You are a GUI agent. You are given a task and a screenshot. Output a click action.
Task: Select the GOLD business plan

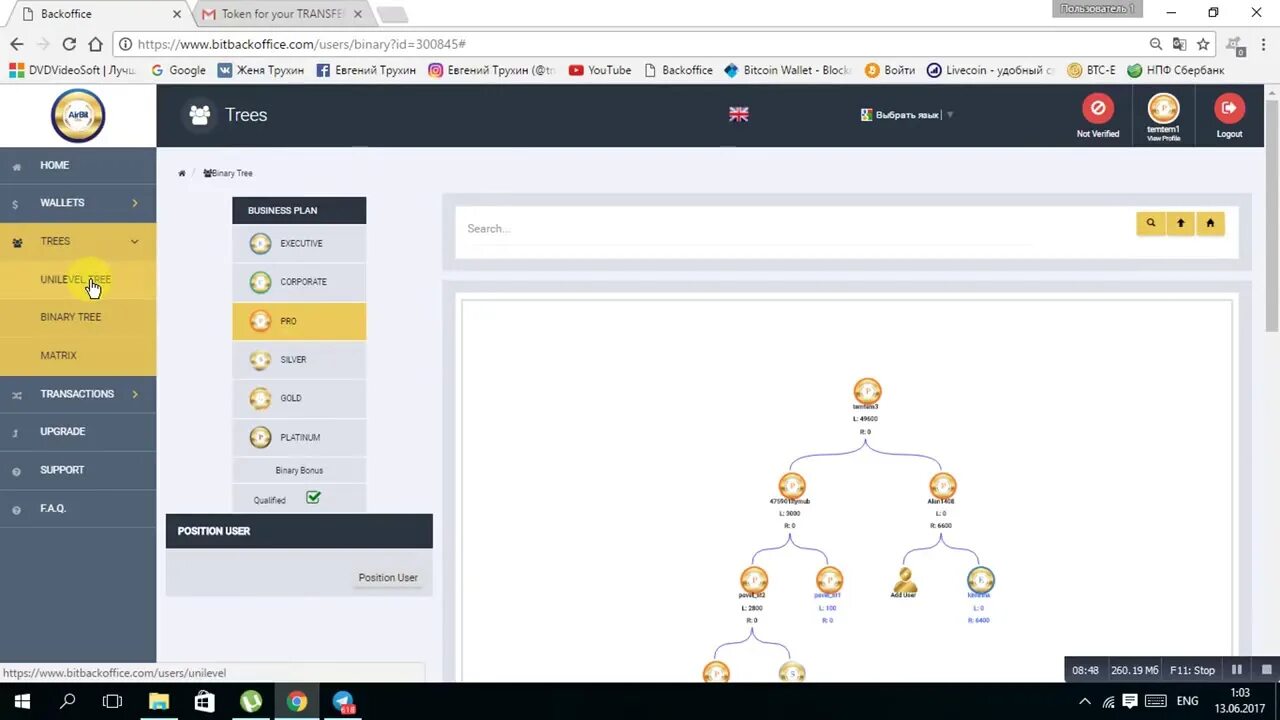[x=299, y=398]
